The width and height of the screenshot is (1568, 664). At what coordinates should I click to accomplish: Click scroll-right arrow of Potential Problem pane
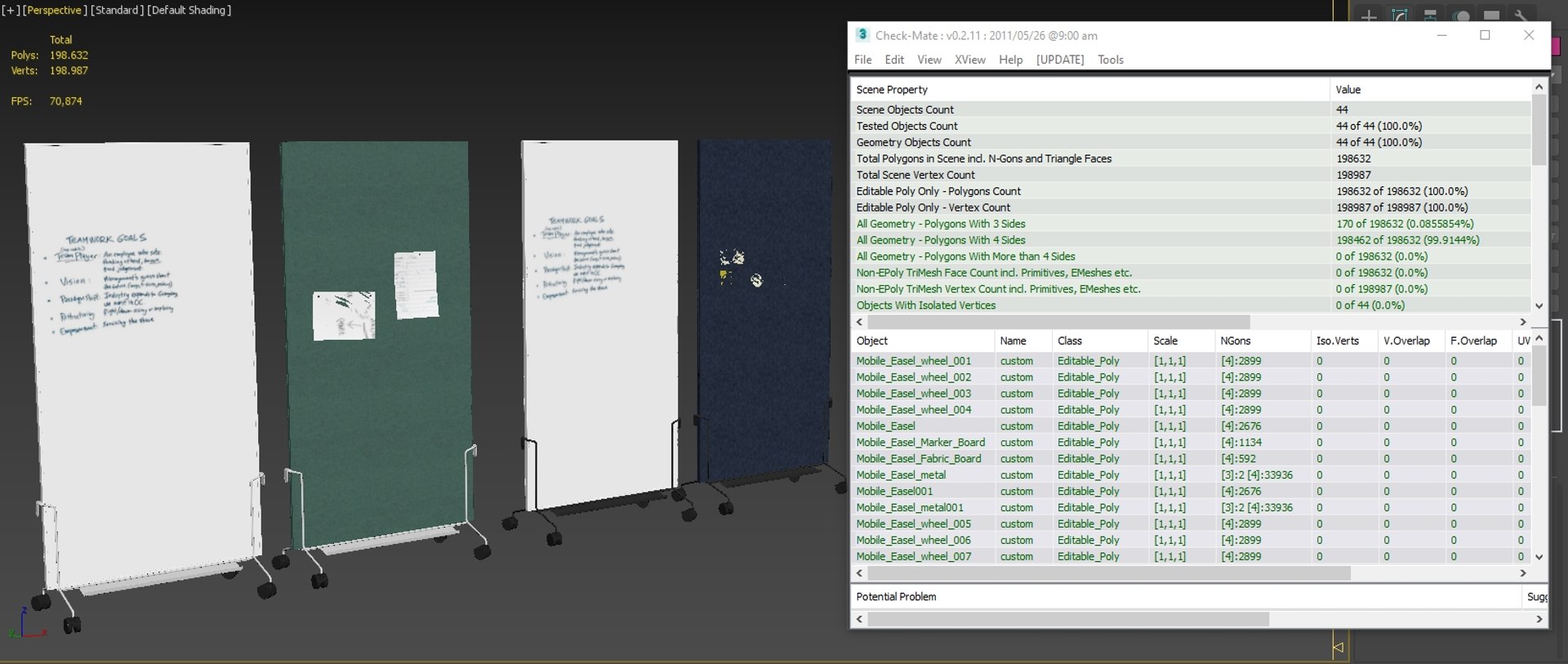coord(1539,619)
